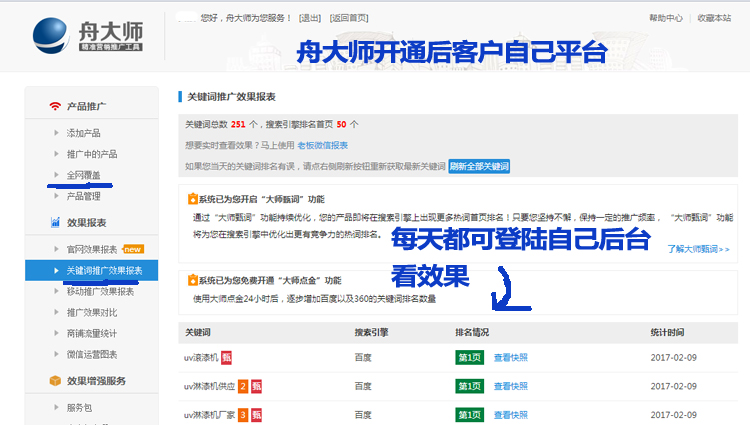Screen dimensions: 750x425
Task: Open 服务包 in sidebar
Action: 79,407
